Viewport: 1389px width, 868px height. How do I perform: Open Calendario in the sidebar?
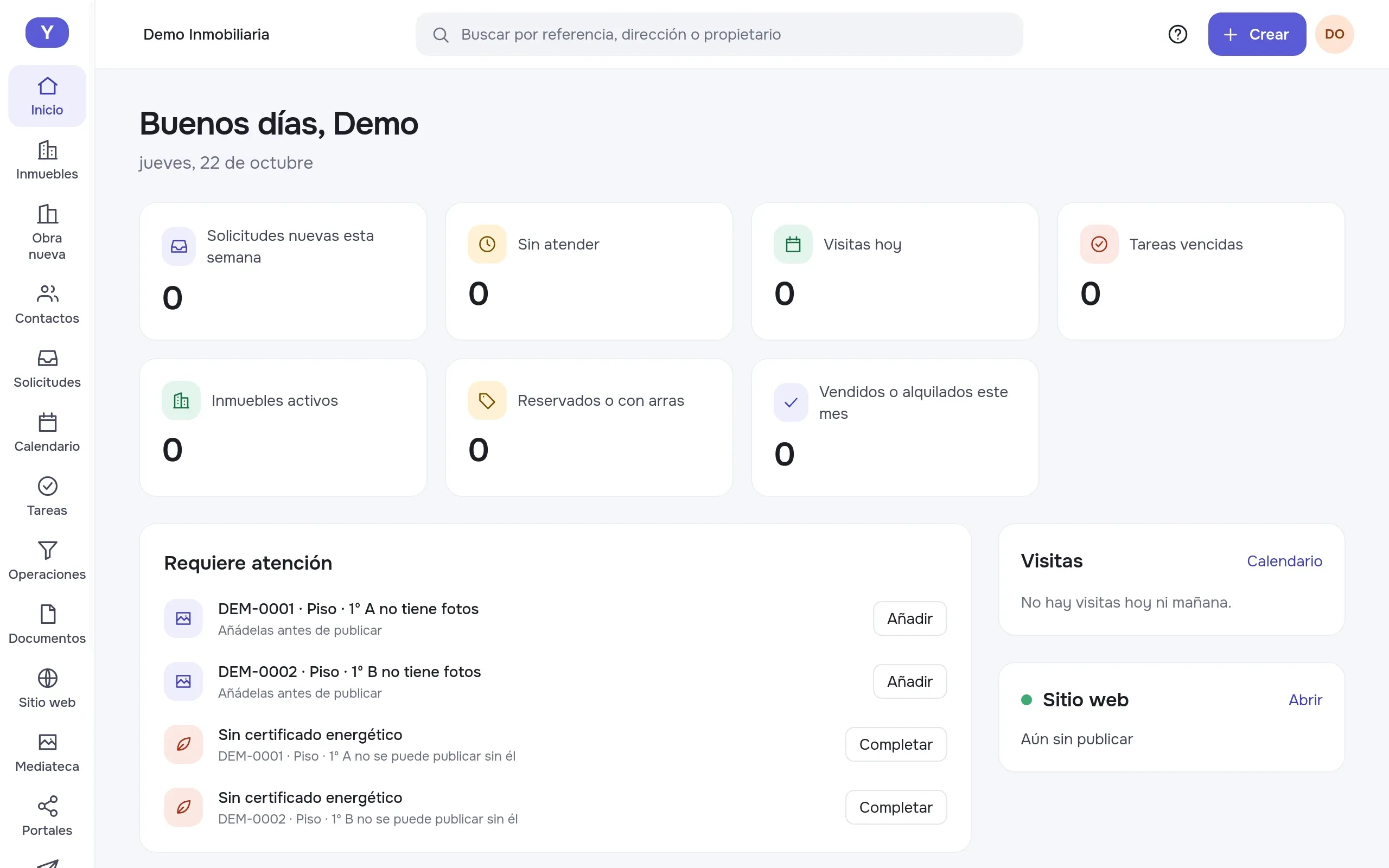pos(47,433)
